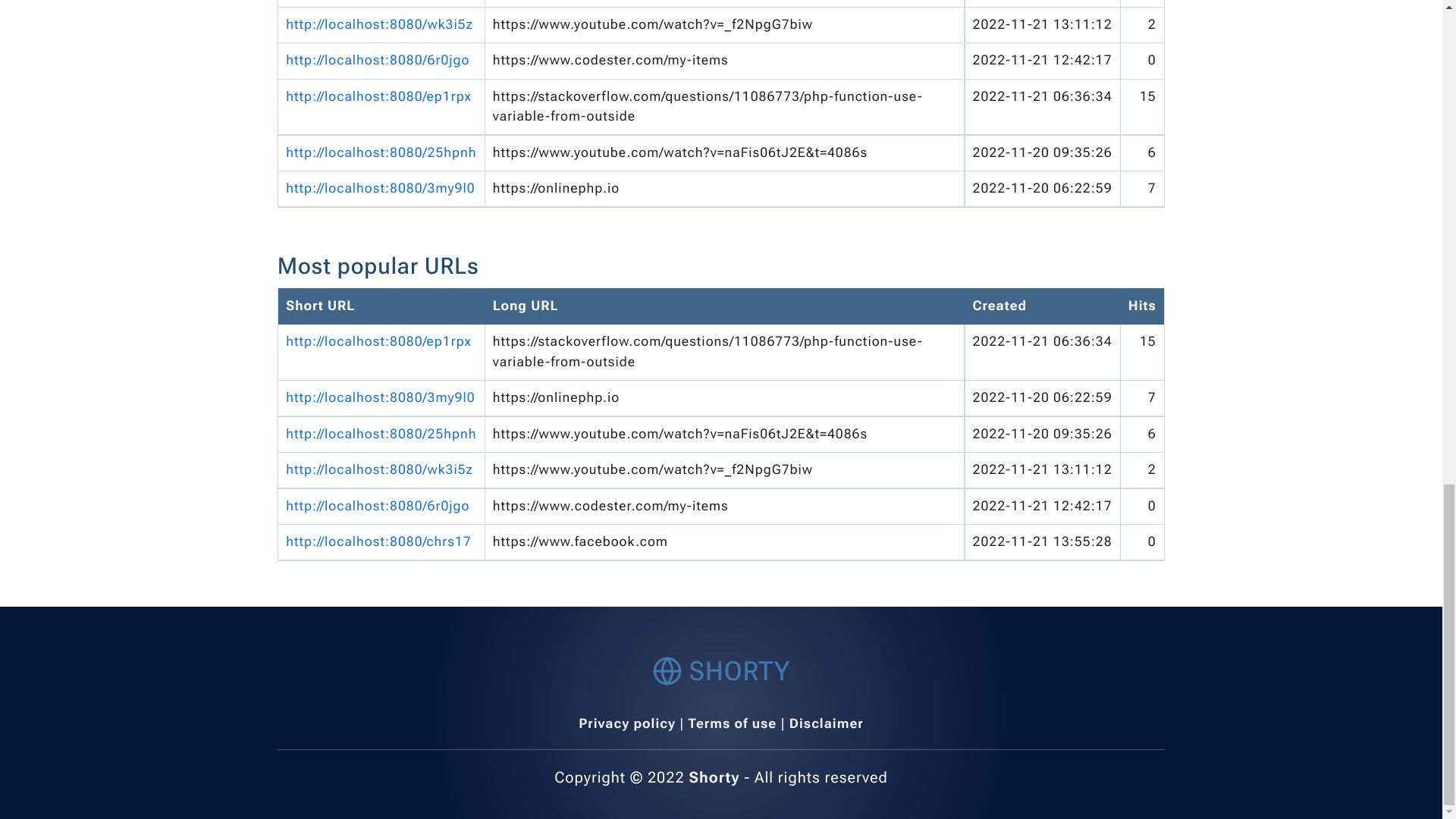This screenshot has height=819, width=1456.
Task: Open the Disclaimer footer link
Action: point(826,723)
